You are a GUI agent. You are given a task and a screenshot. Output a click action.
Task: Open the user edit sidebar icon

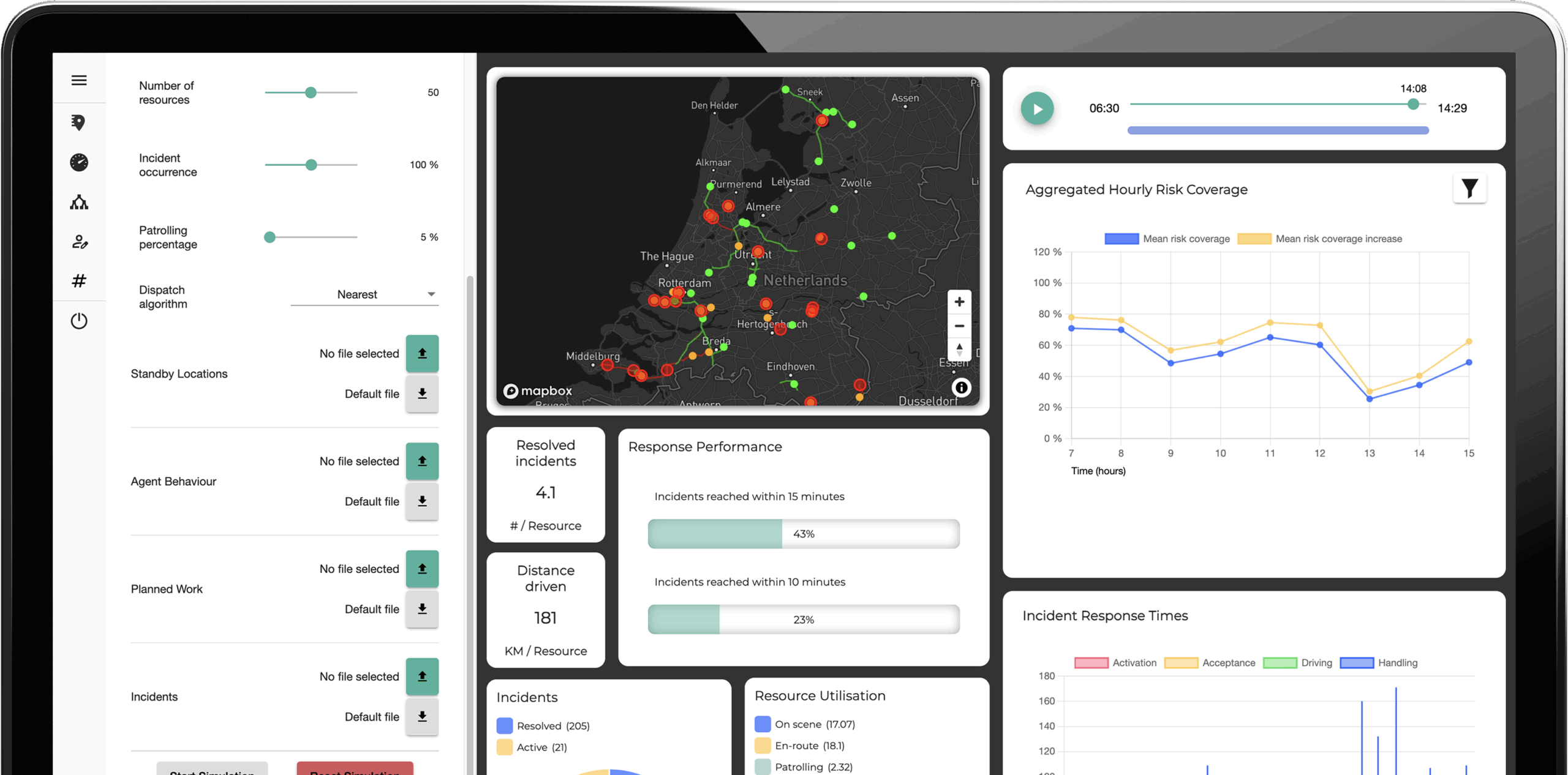tap(80, 242)
